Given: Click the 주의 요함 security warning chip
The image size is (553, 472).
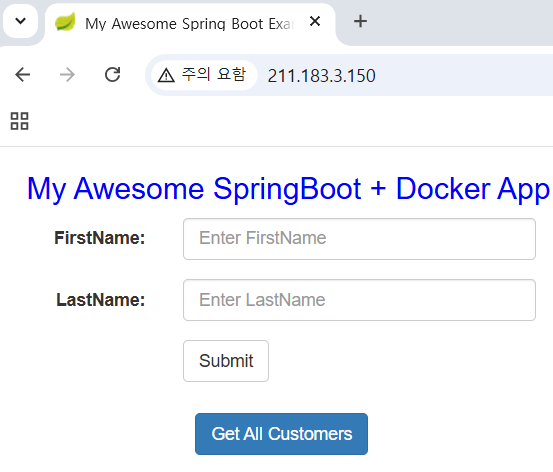Looking at the screenshot, I should [203, 75].
